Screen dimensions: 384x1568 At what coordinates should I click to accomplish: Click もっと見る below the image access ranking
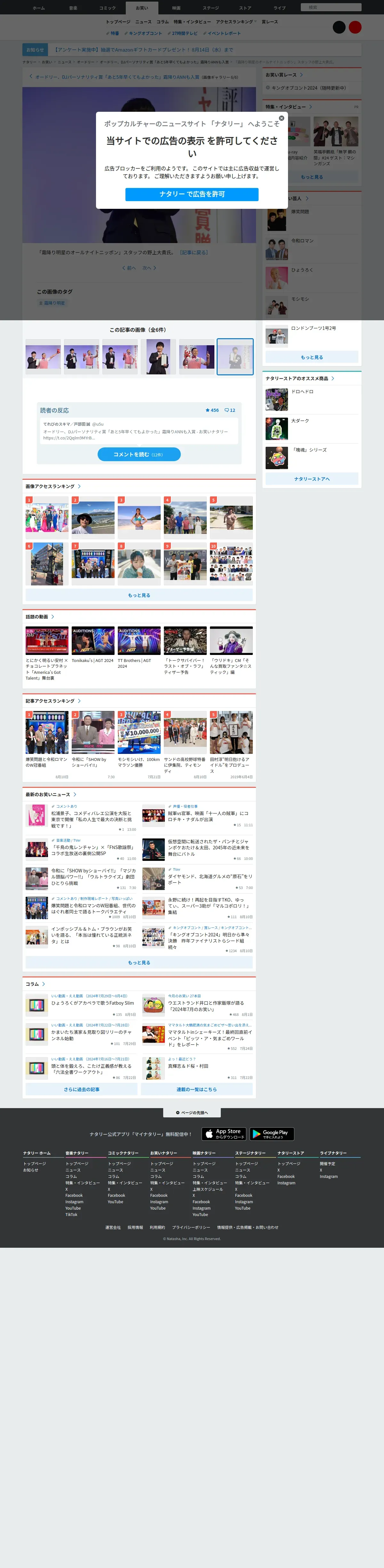(139, 595)
